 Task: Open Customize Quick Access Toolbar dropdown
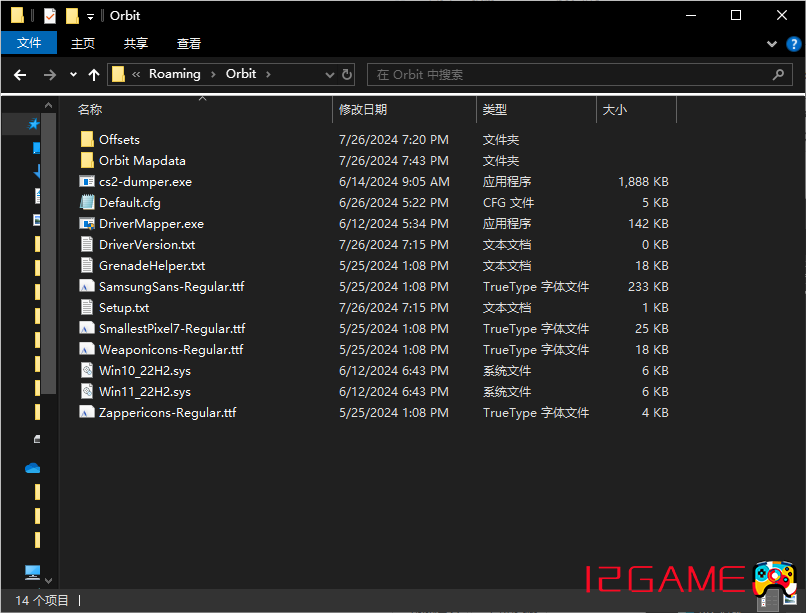point(90,17)
